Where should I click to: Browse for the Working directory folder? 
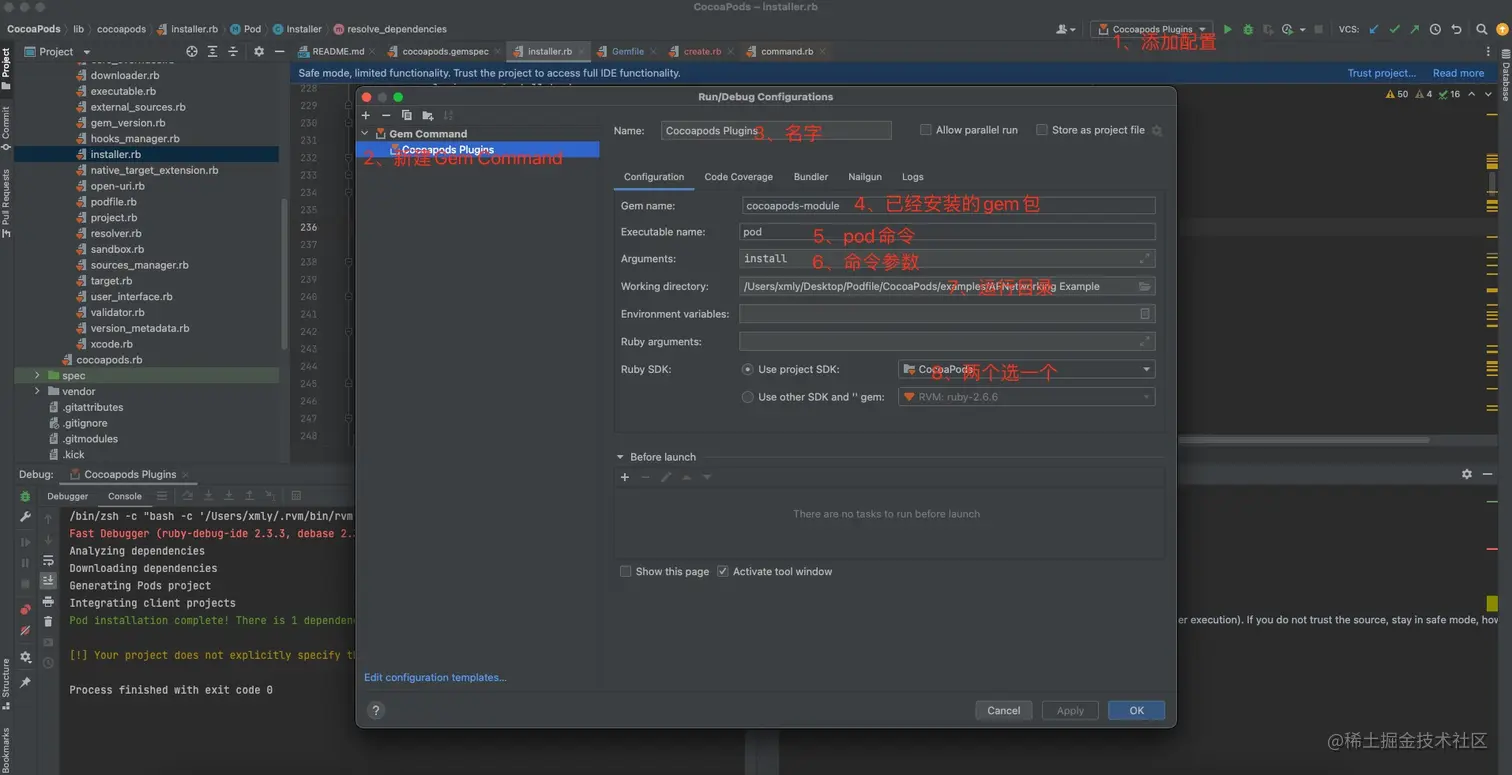pyautogui.click(x=1145, y=287)
